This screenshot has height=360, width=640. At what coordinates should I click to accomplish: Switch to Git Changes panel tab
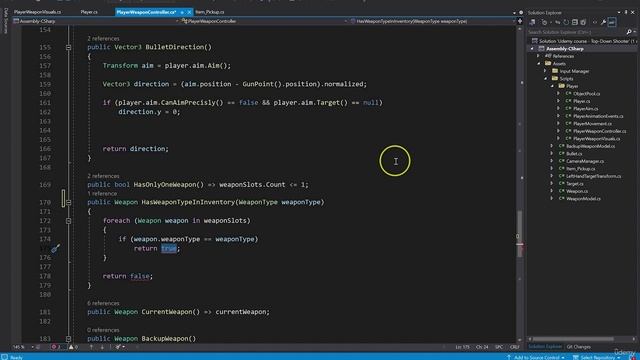[578, 347]
